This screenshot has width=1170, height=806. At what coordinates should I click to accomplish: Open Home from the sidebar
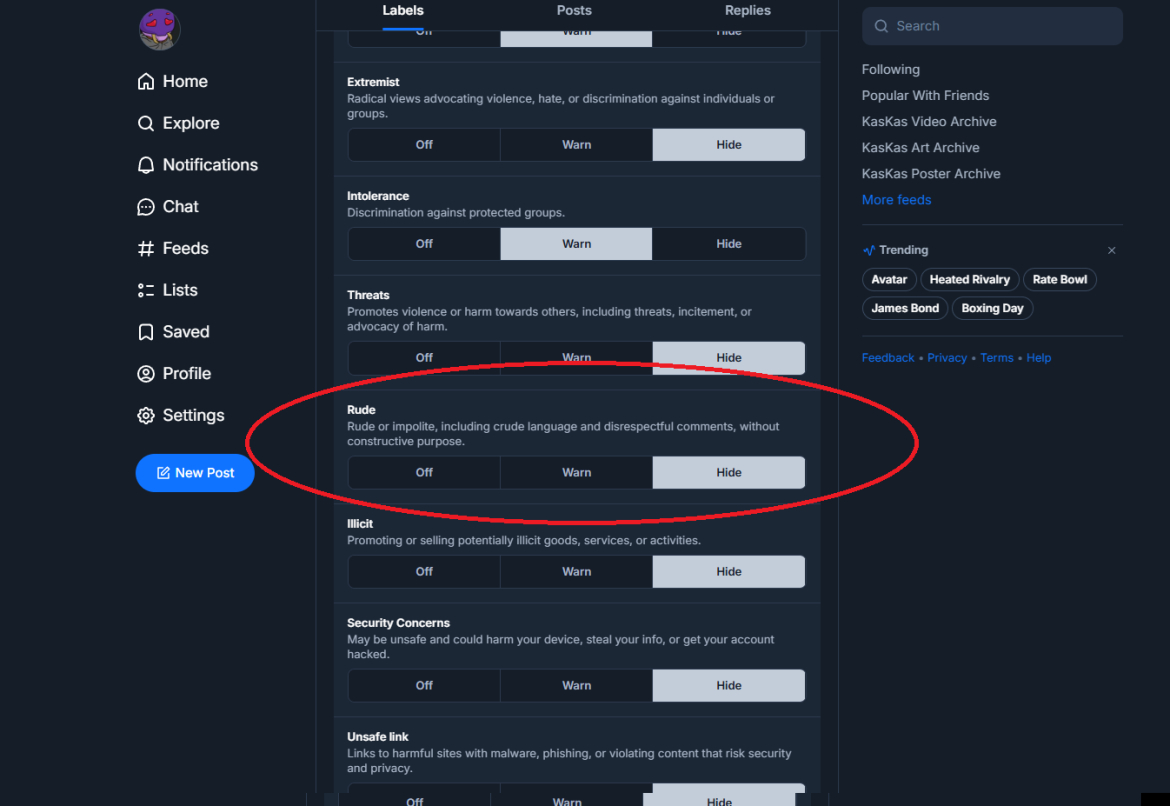[172, 81]
